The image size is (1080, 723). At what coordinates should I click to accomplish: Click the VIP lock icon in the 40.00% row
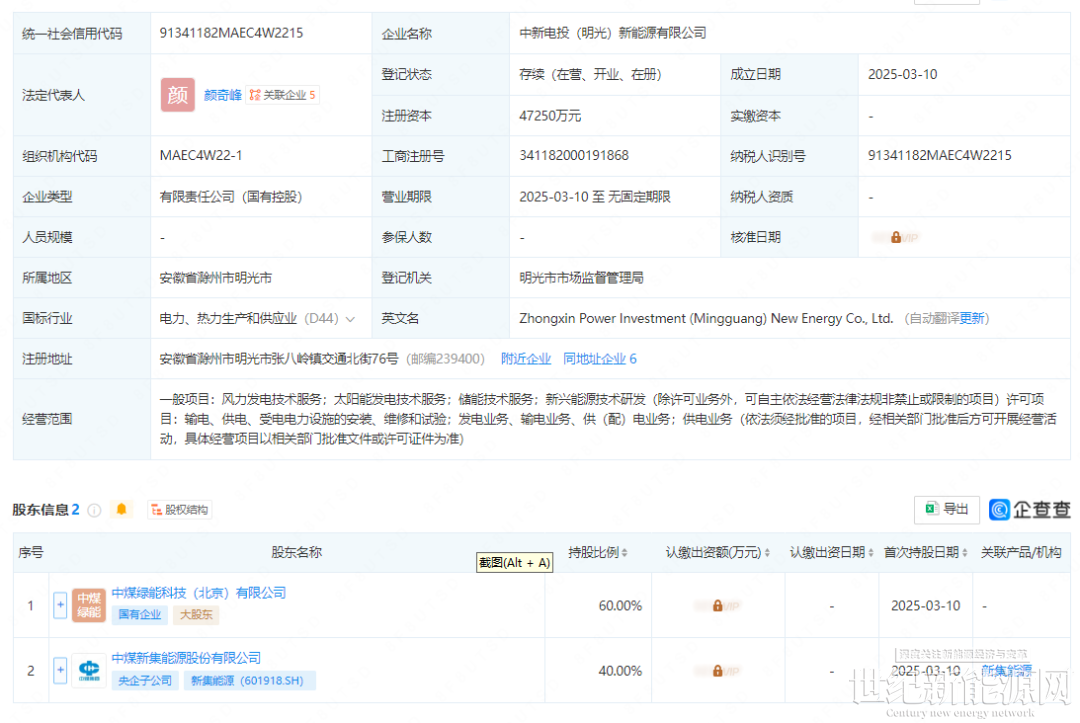[x=718, y=671]
